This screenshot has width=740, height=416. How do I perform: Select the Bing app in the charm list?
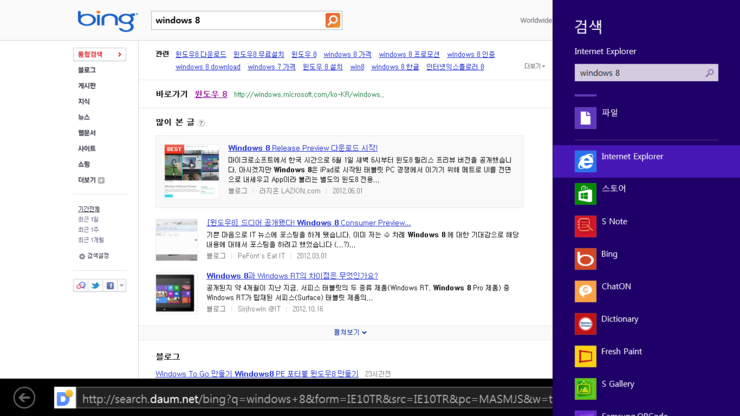[586, 259]
